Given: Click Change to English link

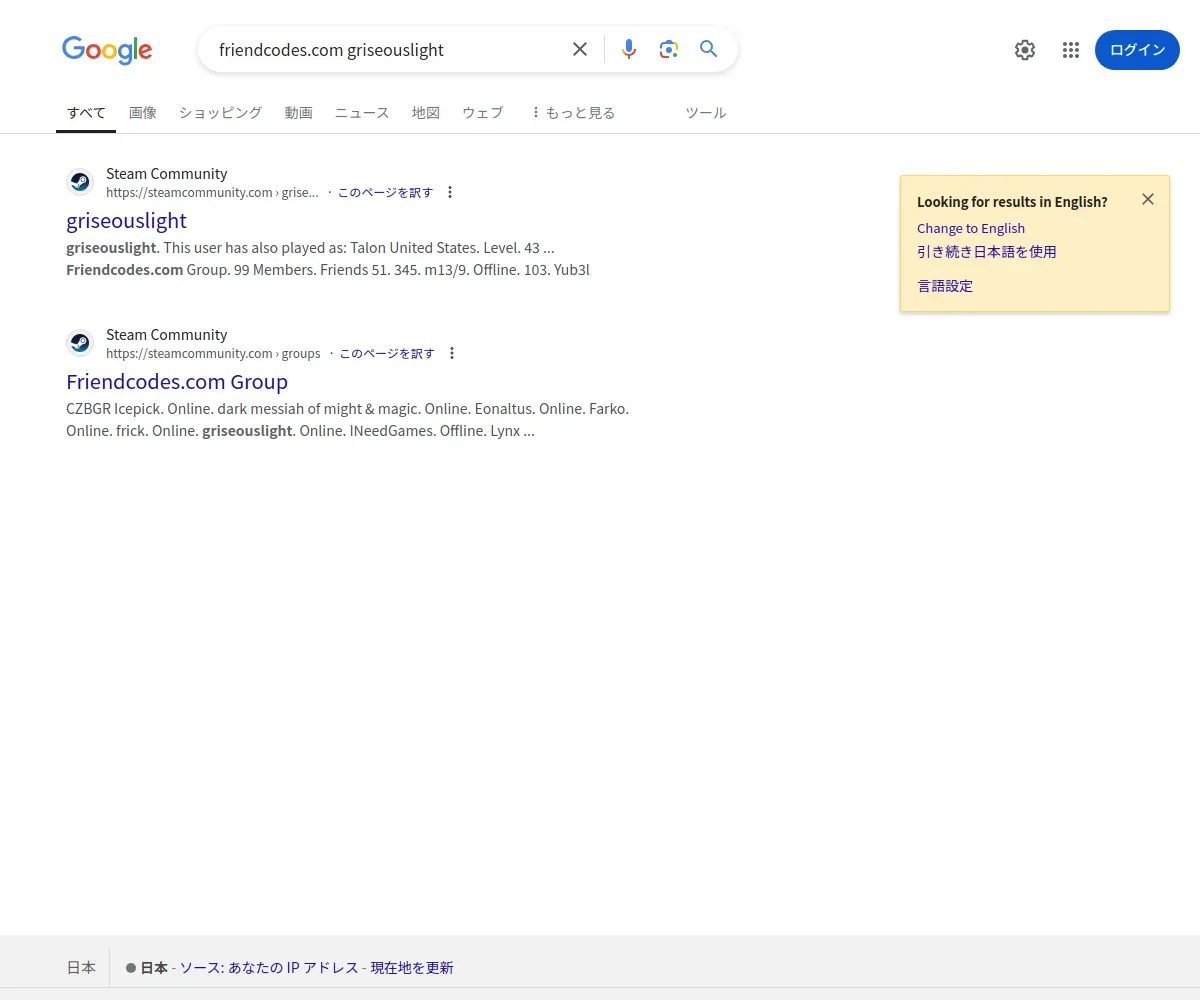Looking at the screenshot, I should (971, 228).
